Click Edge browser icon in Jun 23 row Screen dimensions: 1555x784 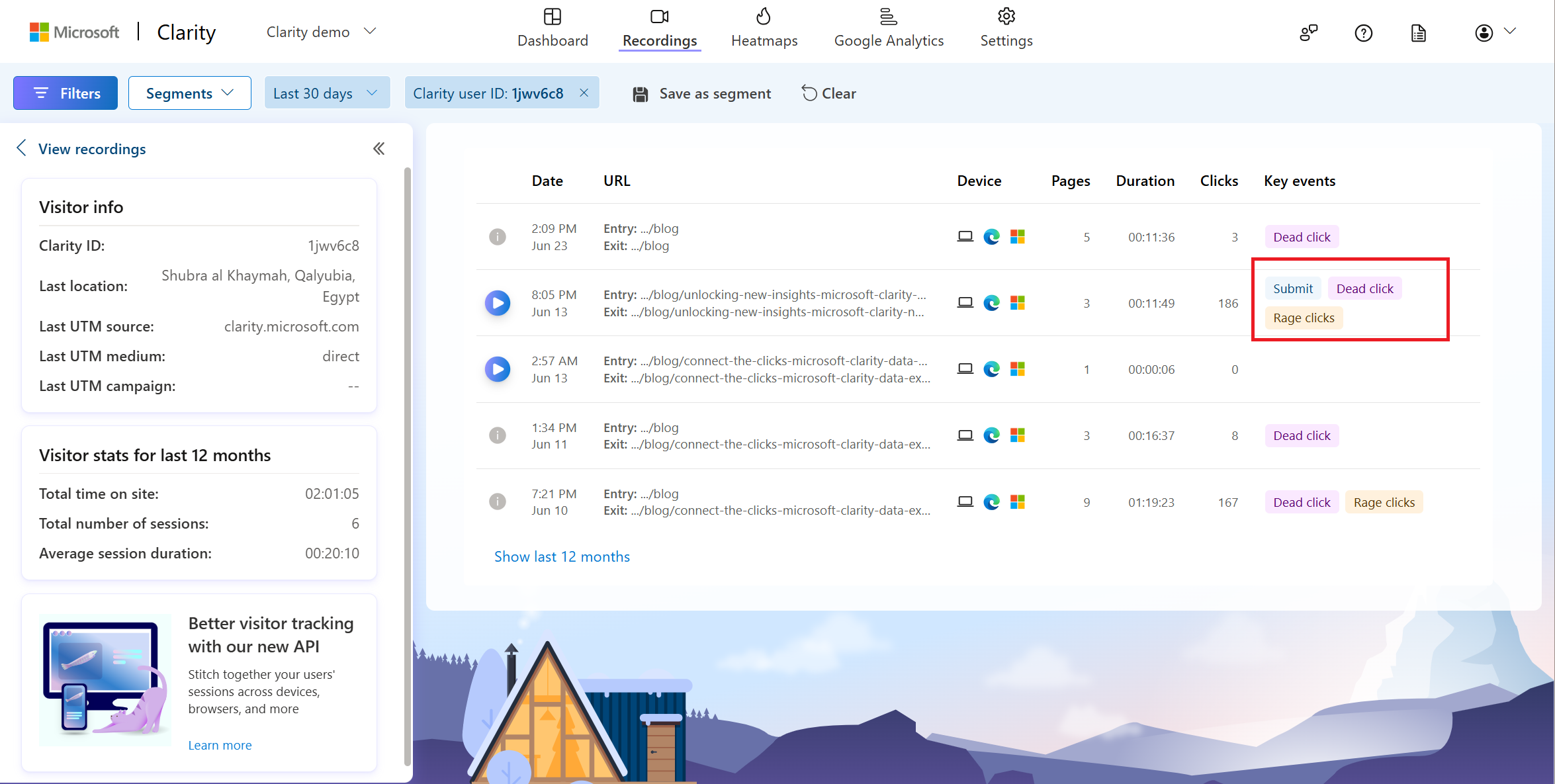(991, 237)
